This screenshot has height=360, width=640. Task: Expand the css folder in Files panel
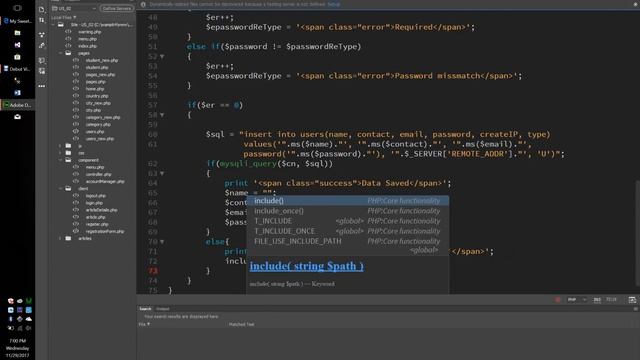pyautogui.click(x=60, y=153)
